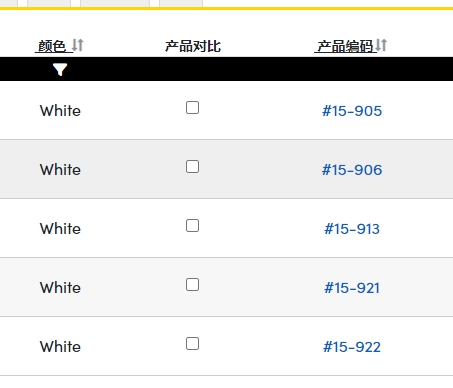Toggle the compare checkbox for #15-921
453x388 pixels.
coord(192,285)
